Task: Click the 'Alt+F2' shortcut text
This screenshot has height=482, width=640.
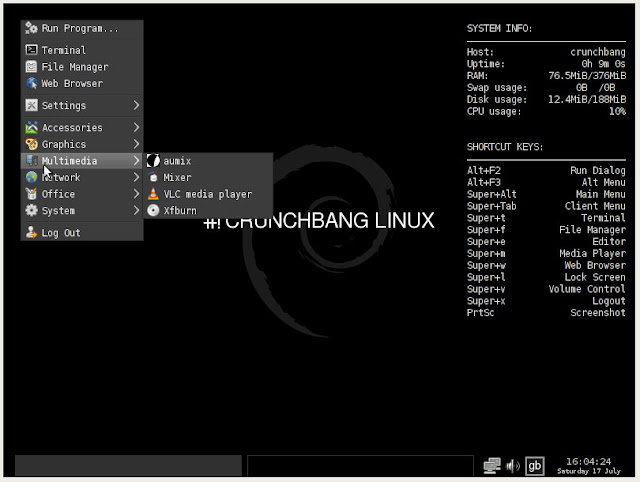Action: pos(484,170)
